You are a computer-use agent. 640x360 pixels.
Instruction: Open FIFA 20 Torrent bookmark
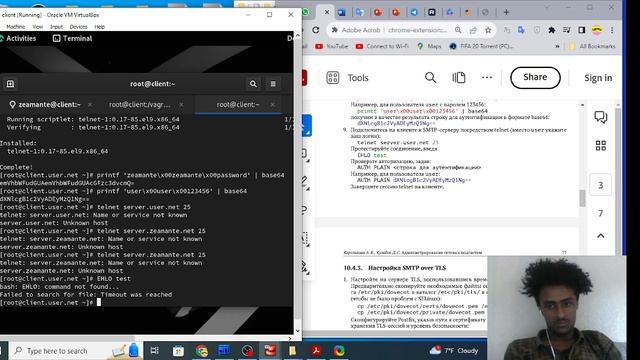[481, 46]
